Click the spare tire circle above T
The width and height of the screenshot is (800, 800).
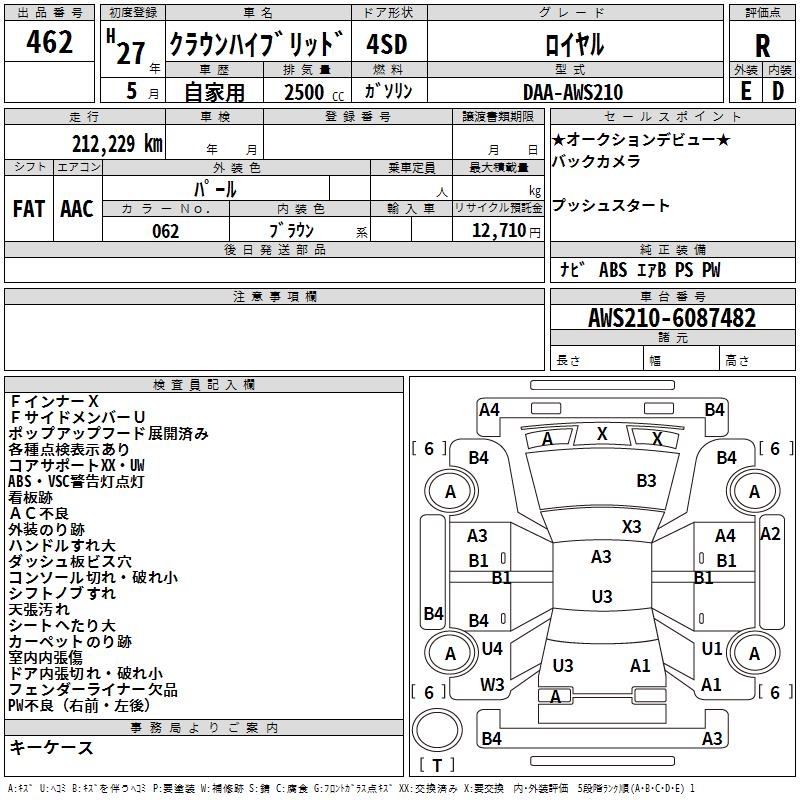pos(437,730)
